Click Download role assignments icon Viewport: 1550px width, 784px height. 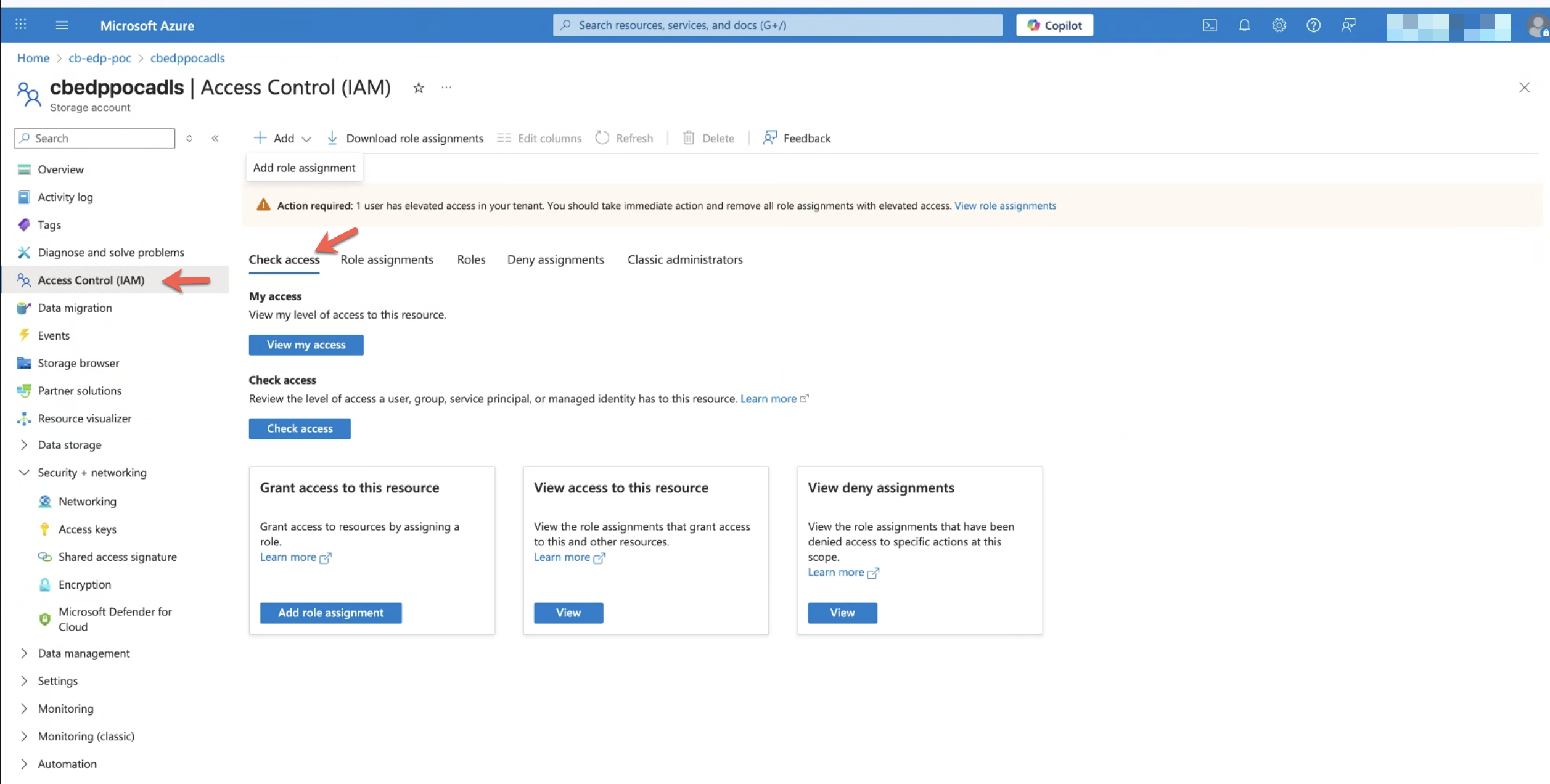point(332,138)
